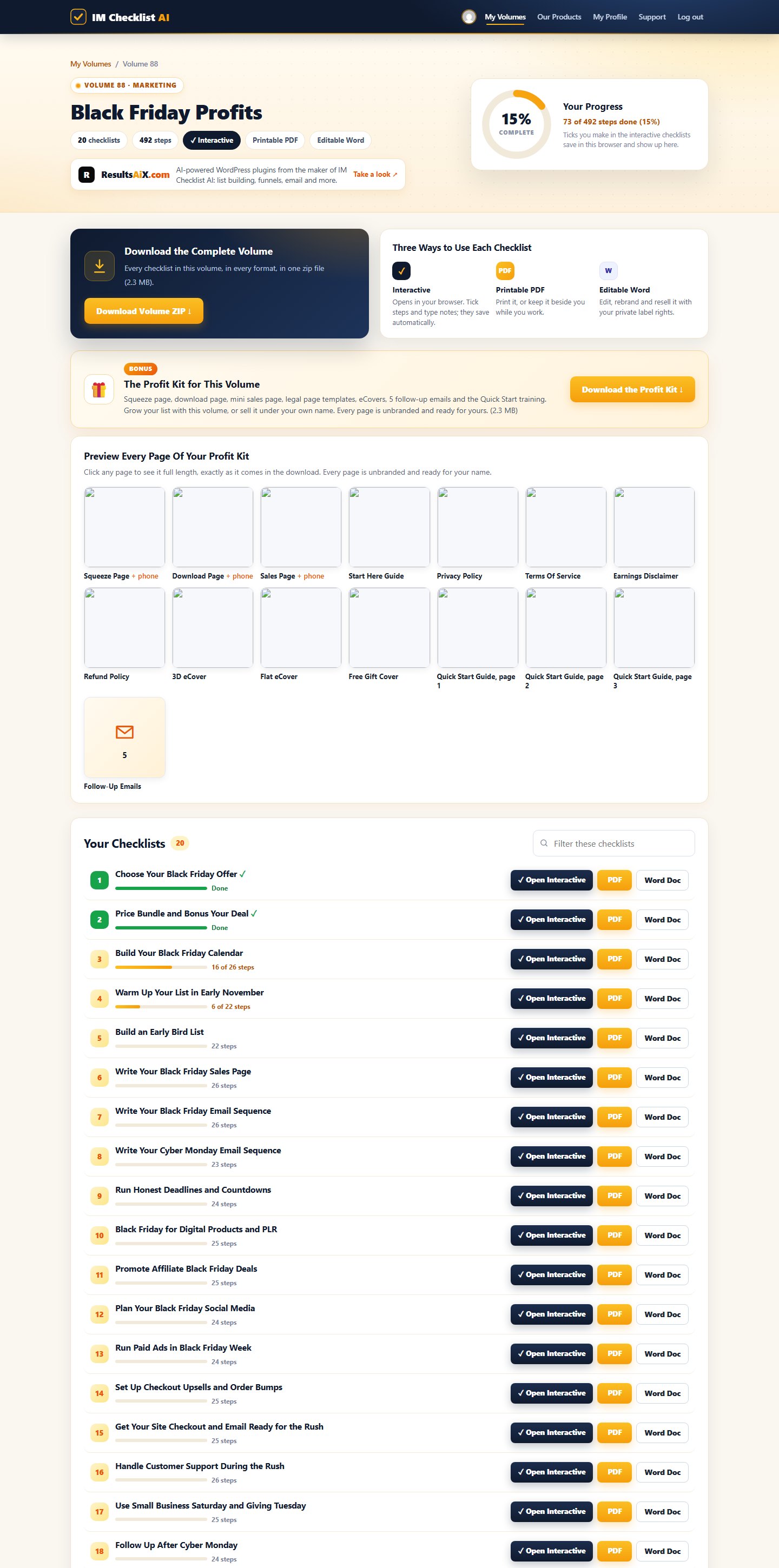The height and width of the screenshot is (1568, 779).
Task: Click the 492 steps count pill
Action: [155, 140]
